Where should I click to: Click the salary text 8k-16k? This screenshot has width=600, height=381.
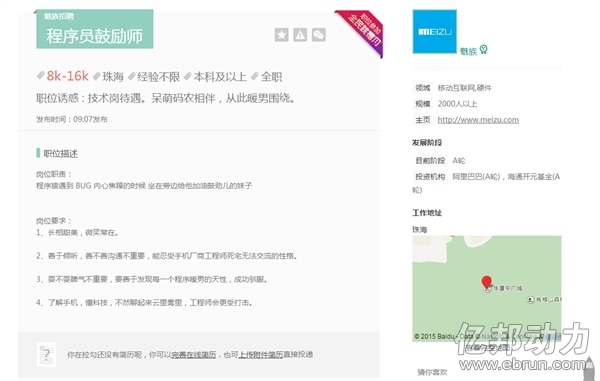[x=67, y=76]
